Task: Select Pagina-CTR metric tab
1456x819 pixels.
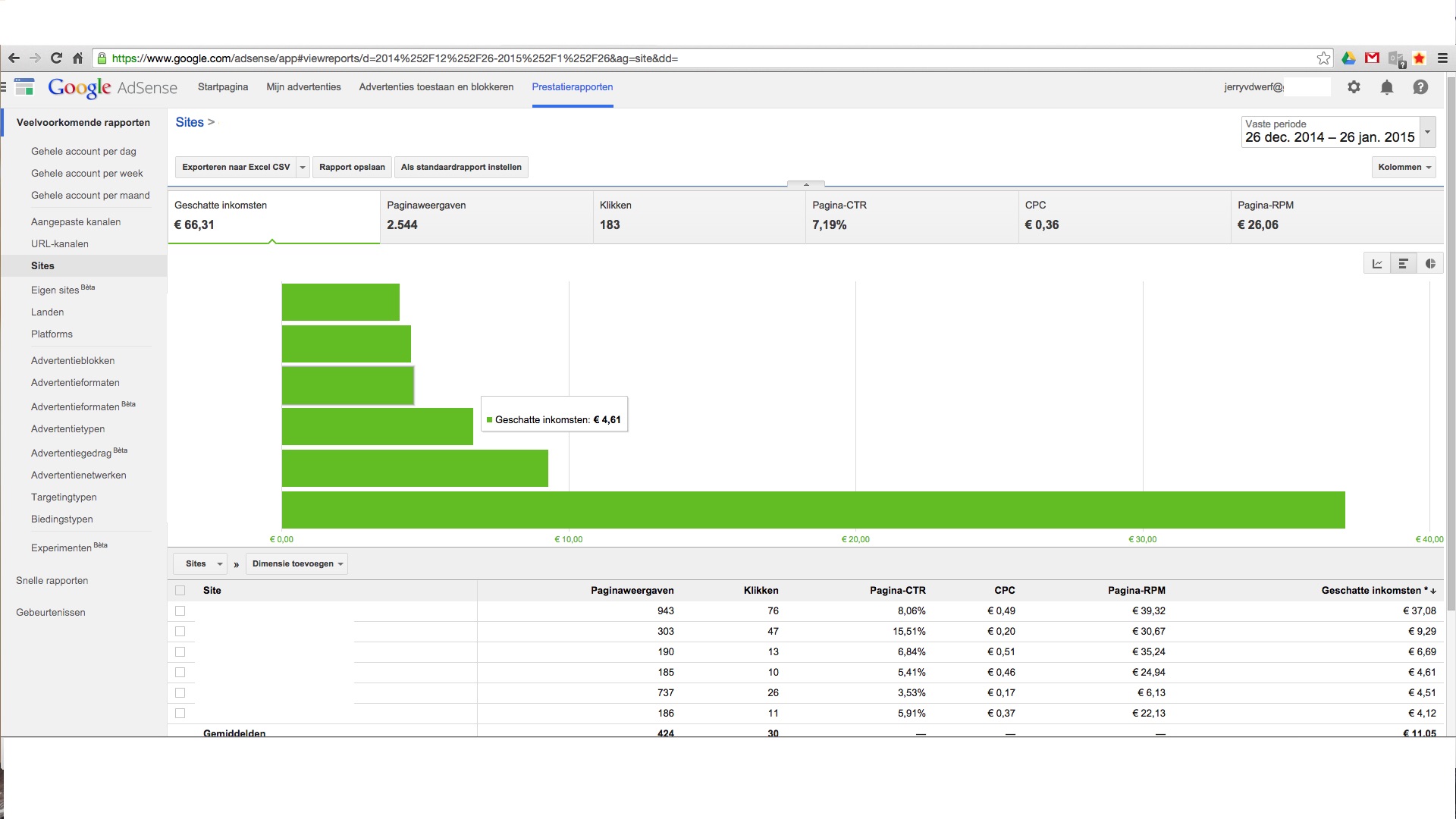Action: pyautogui.click(x=912, y=217)
